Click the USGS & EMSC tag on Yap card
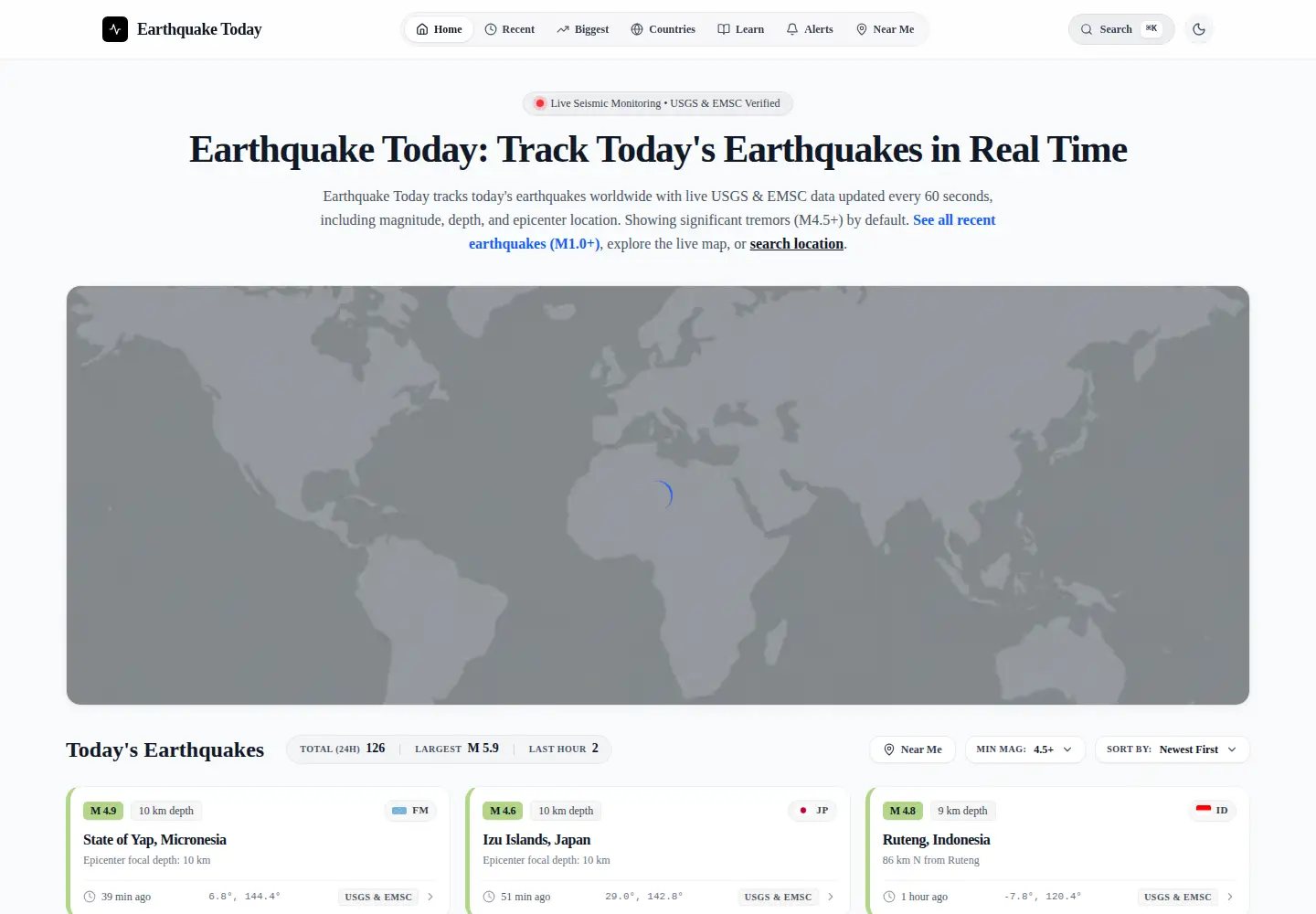This screenshot has width=1316, height=914. (x=378, y=897)
